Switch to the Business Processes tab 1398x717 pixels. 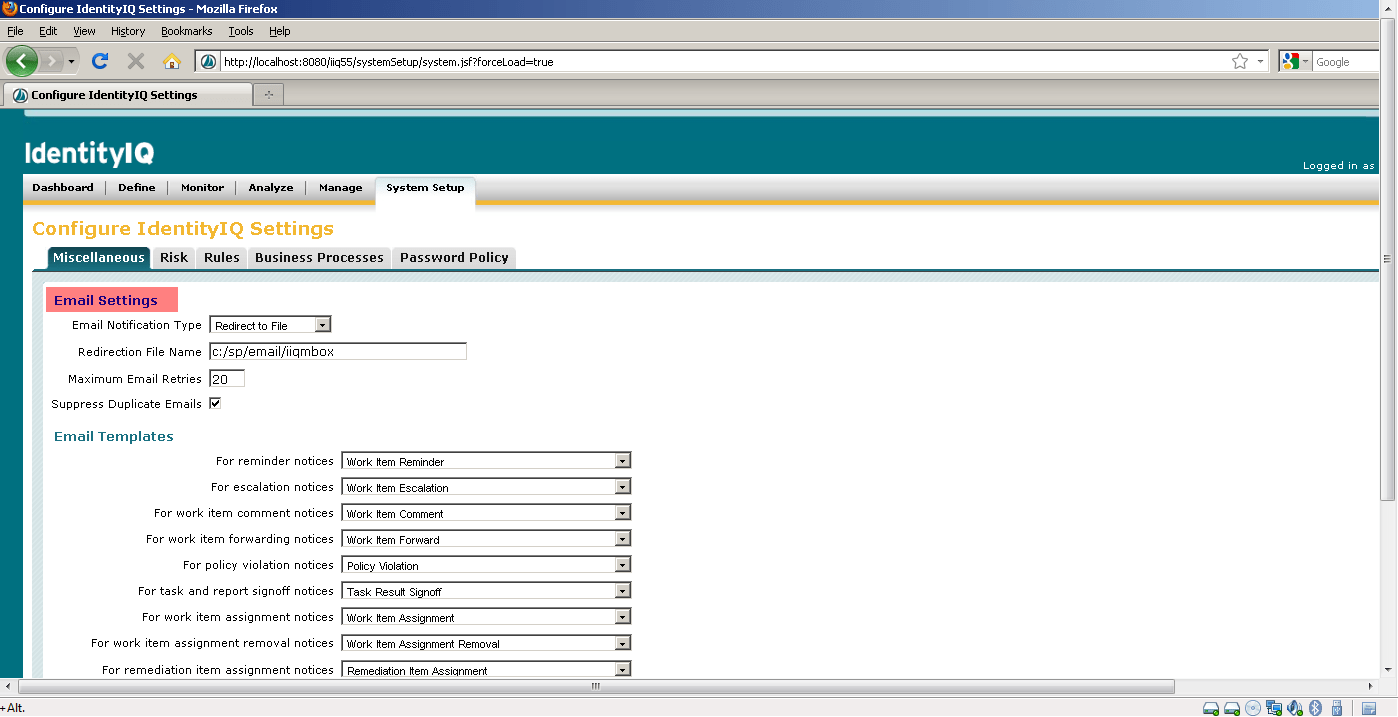(319, 258)
